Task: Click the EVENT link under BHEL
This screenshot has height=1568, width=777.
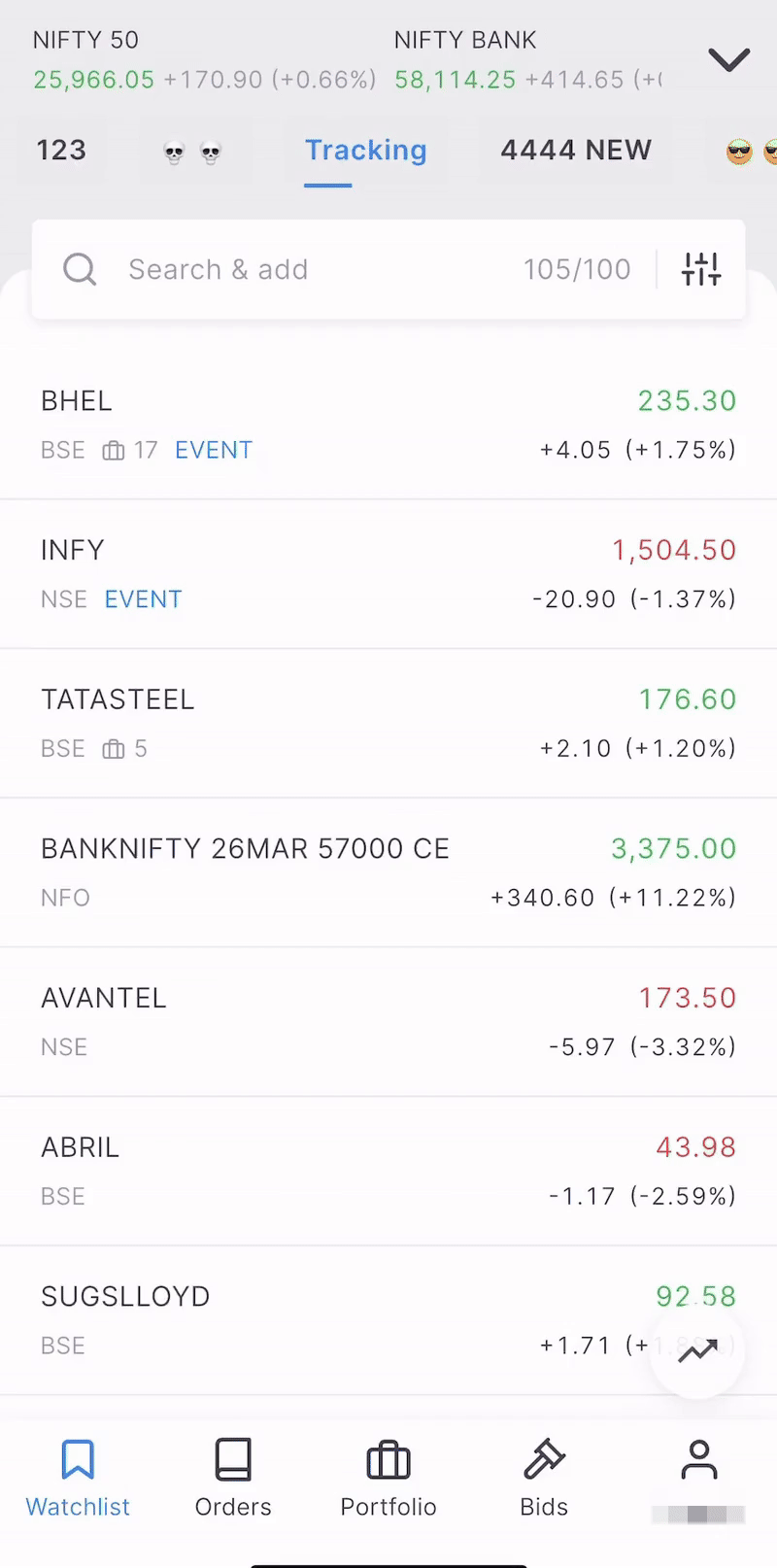Action: click(x=214, y=450)
